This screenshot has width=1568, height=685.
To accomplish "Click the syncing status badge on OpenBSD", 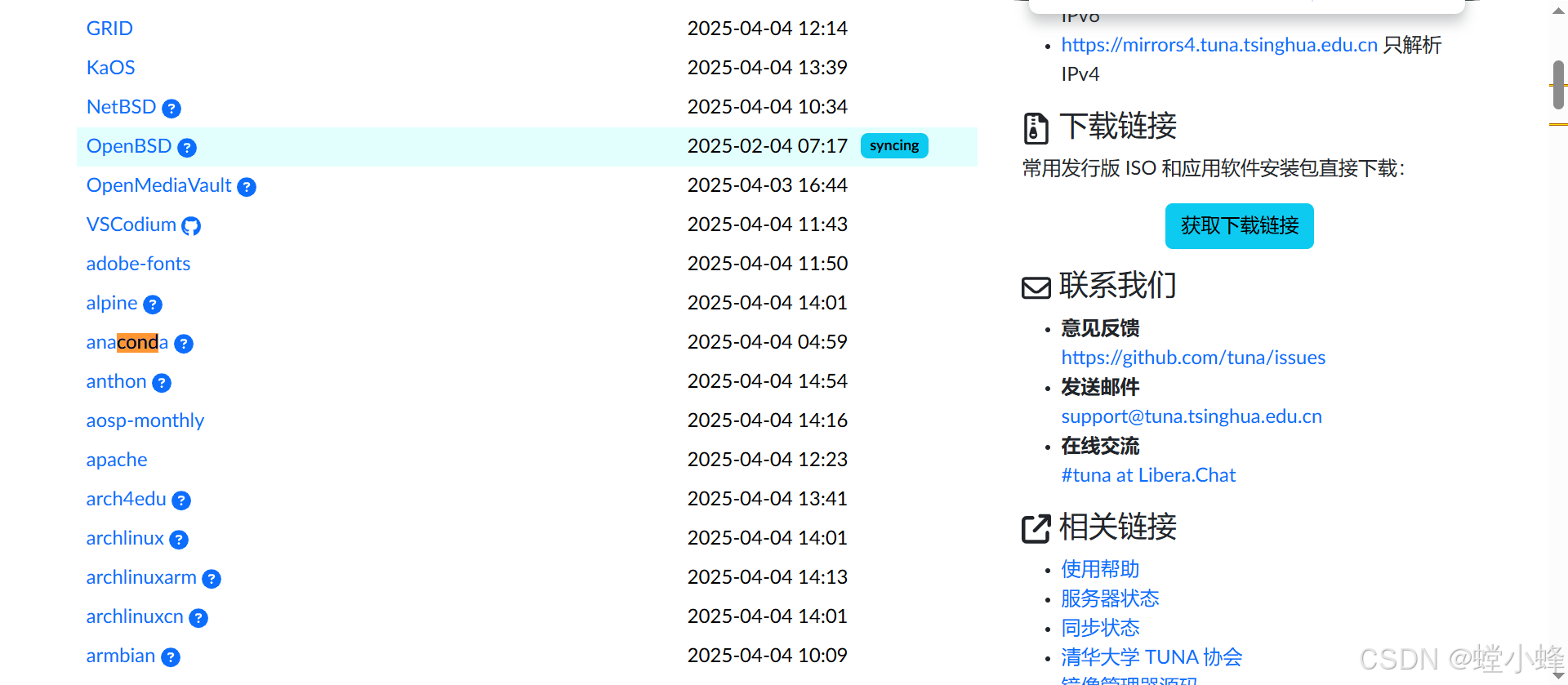I will pyautogui.click(x=894, y=146).
